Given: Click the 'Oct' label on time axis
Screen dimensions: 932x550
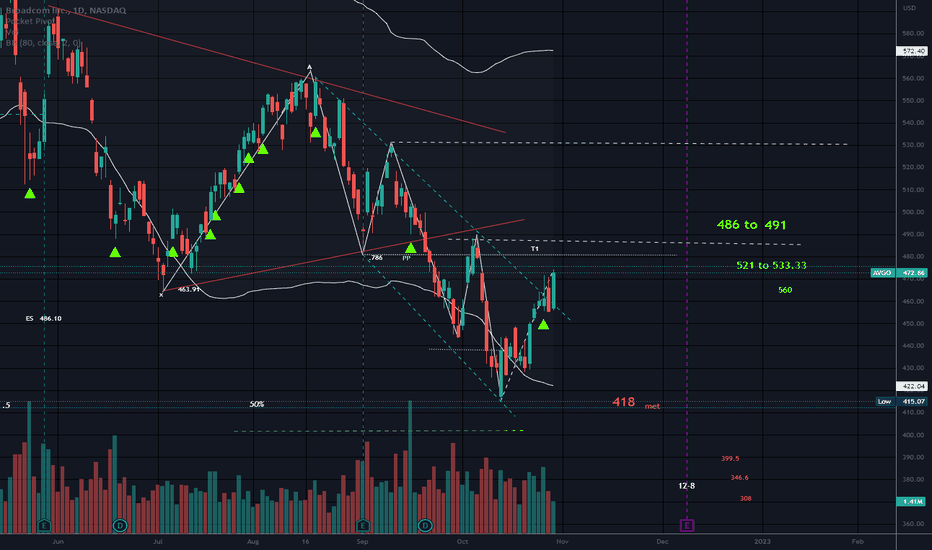Looking at the screenshot, I should point(462,542).
